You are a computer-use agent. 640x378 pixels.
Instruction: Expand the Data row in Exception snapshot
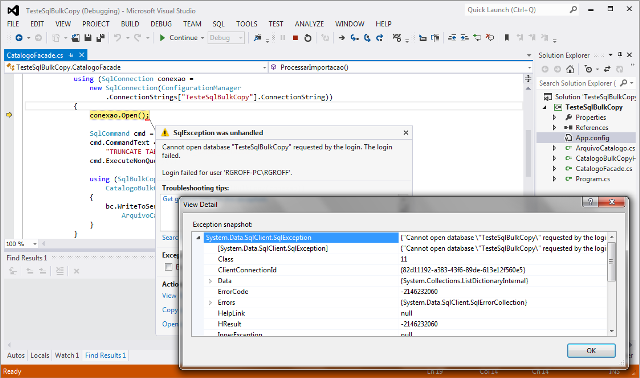pyautogui.click(x=210, y=281)
